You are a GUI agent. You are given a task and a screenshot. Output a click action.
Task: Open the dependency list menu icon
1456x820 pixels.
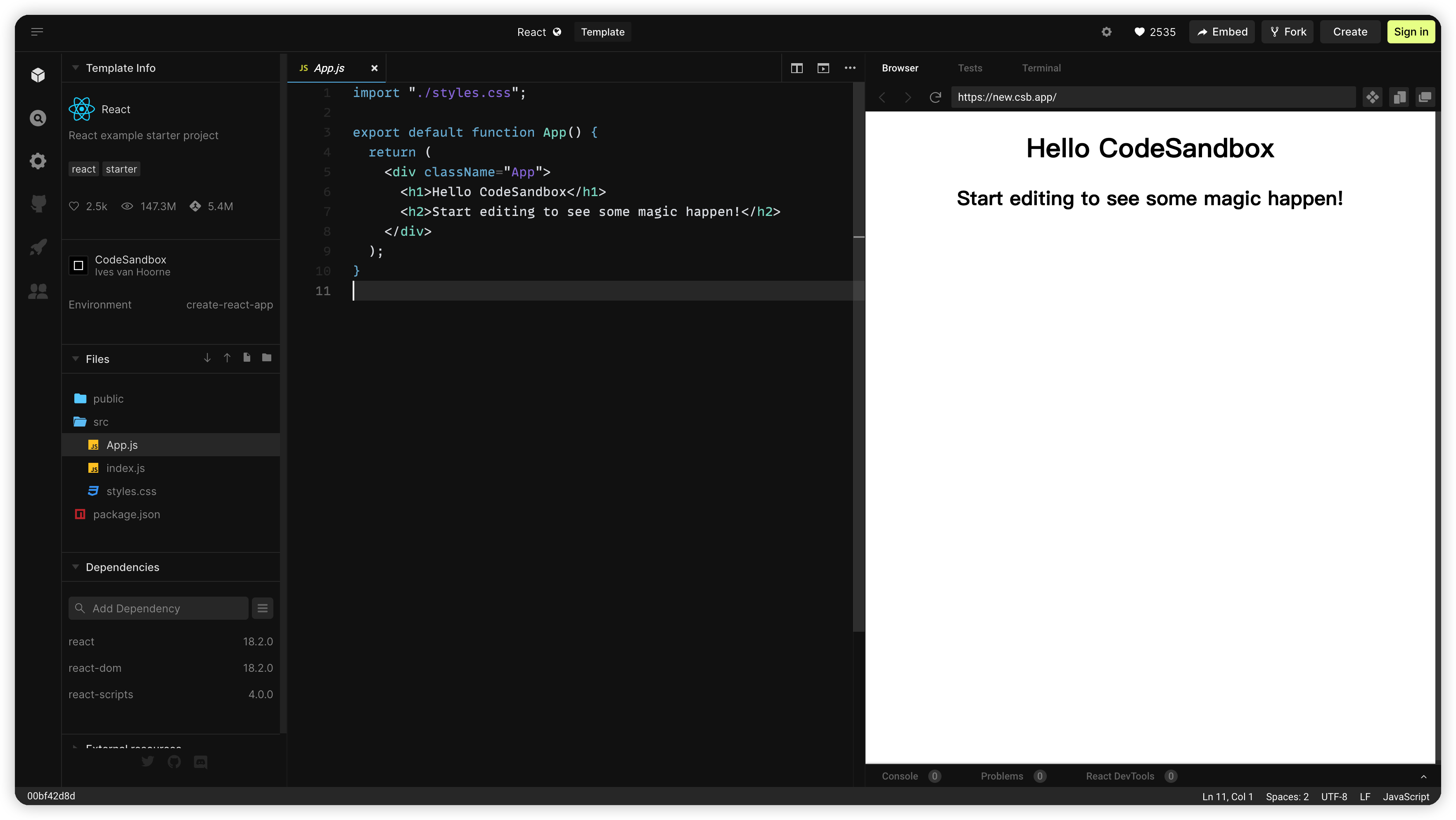coord(262,609)
